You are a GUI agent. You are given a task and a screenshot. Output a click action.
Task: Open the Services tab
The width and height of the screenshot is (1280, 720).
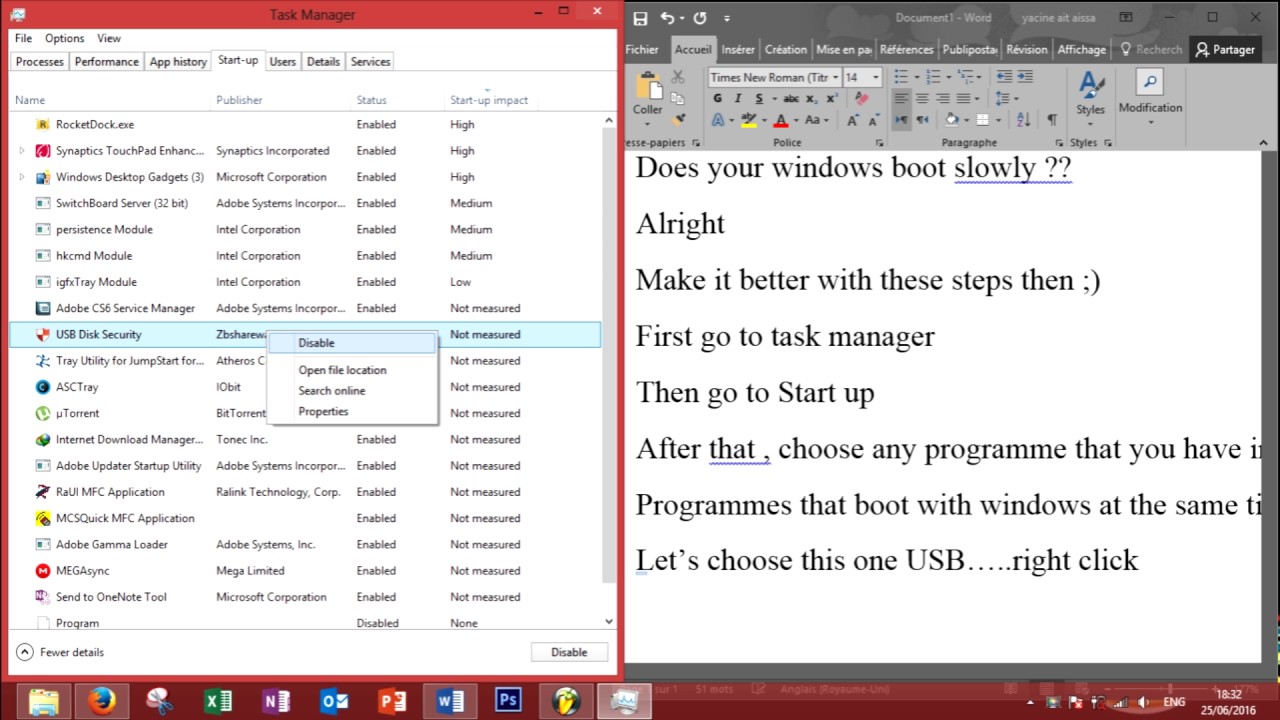[370, 62]
